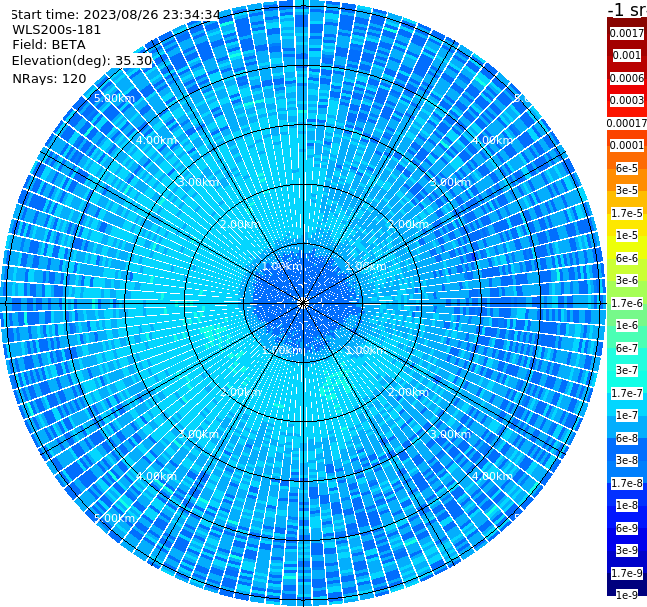This screenshot has width=647, height=607.
Task: Click the 1e-7 colorbar tick label
Action: (627, 415)
